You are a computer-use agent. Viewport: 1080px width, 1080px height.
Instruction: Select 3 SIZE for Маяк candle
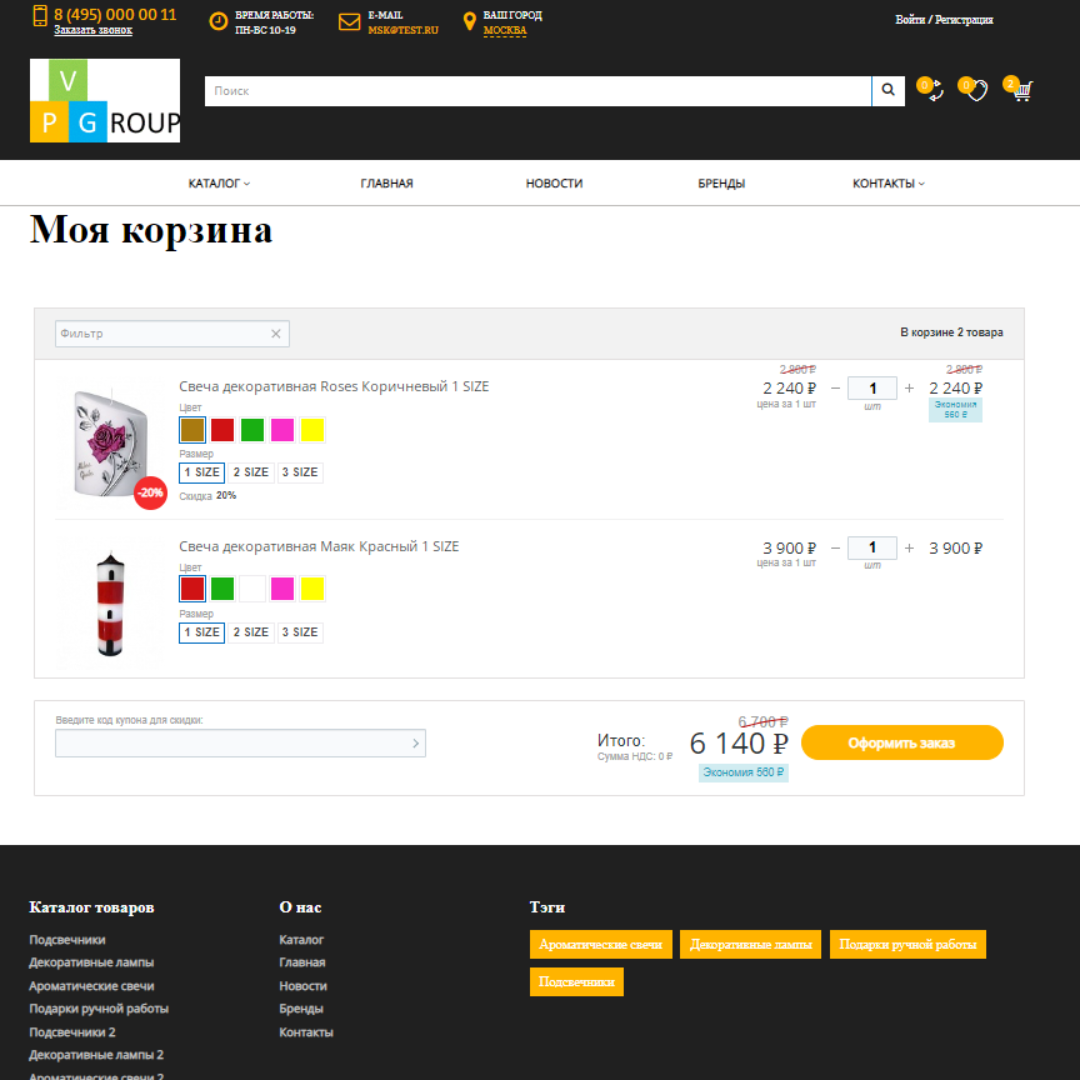point(299,633)
